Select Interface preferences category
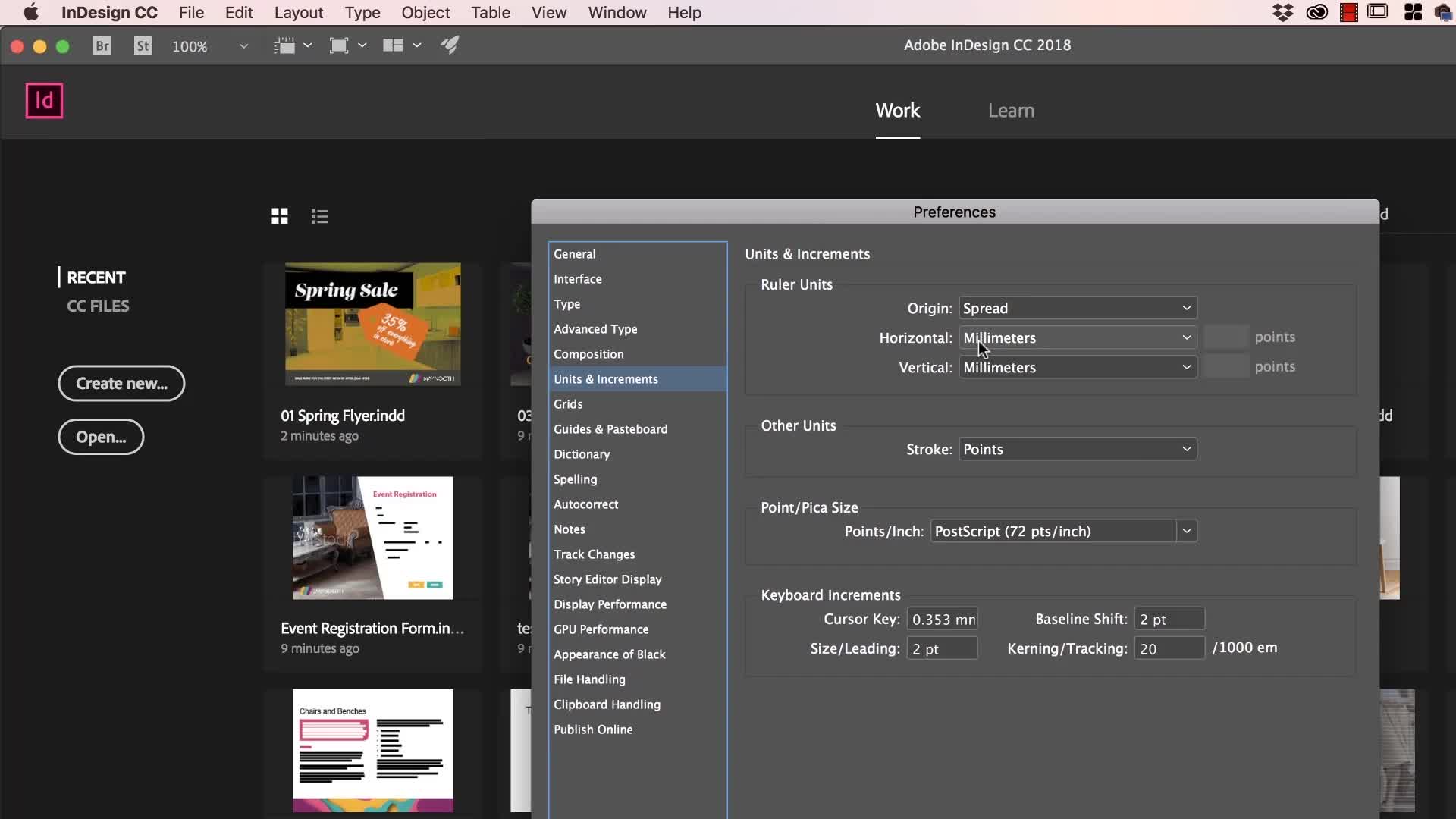The height and width of the screenshot is (819, 1456). (638, 279)
